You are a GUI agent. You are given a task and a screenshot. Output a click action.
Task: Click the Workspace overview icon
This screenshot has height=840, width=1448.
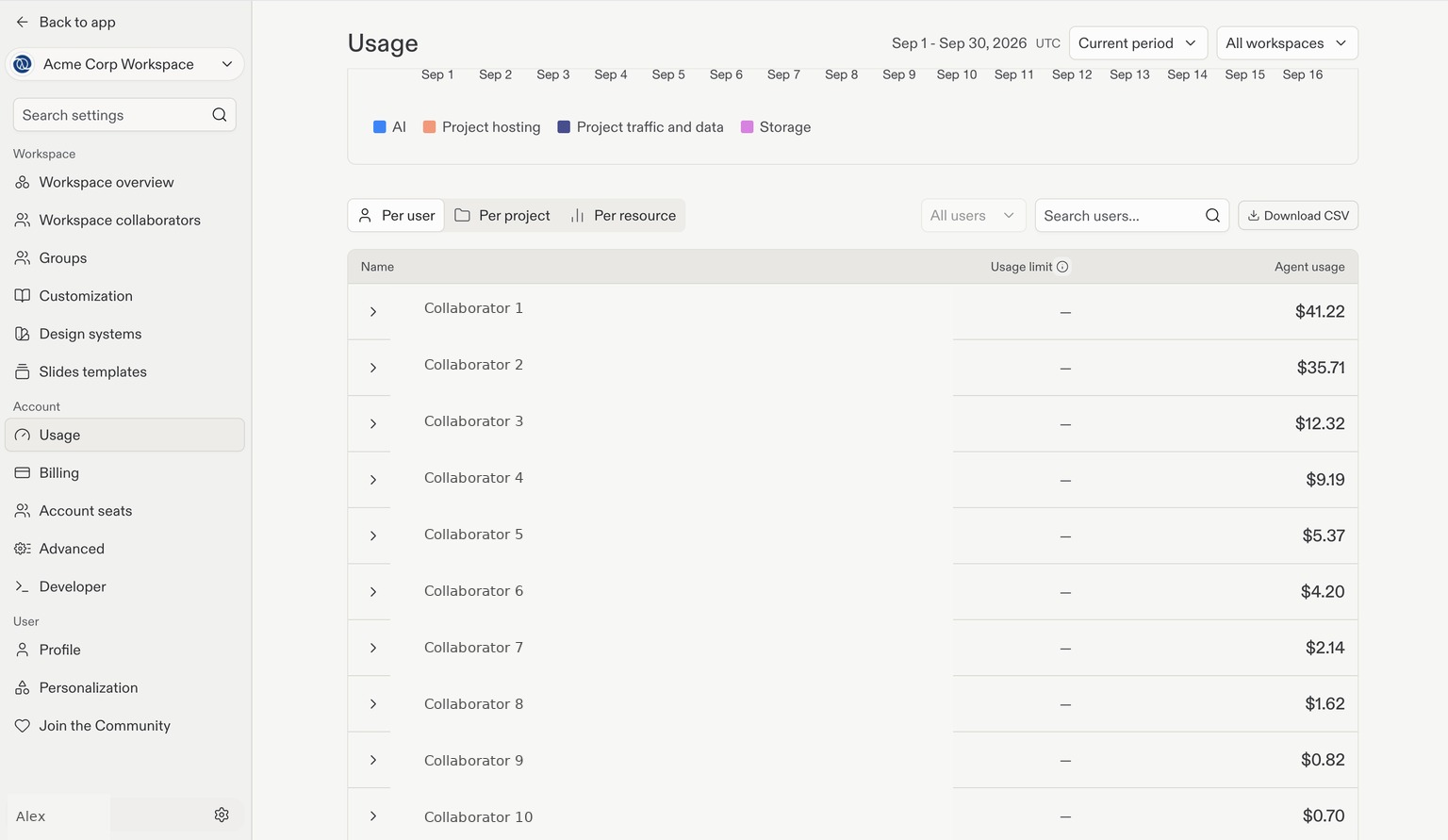coord(23,182)
